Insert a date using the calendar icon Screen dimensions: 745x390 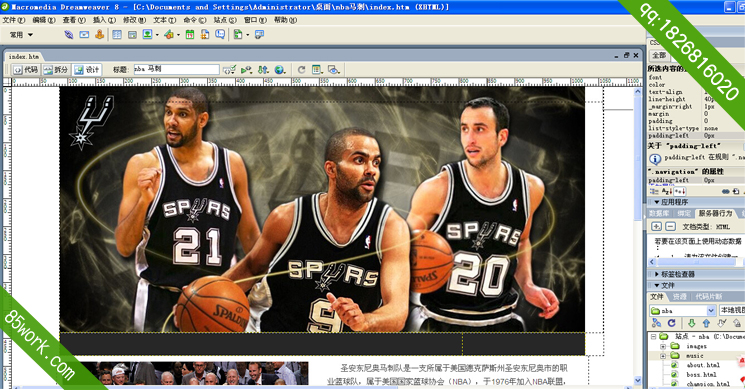190,35
